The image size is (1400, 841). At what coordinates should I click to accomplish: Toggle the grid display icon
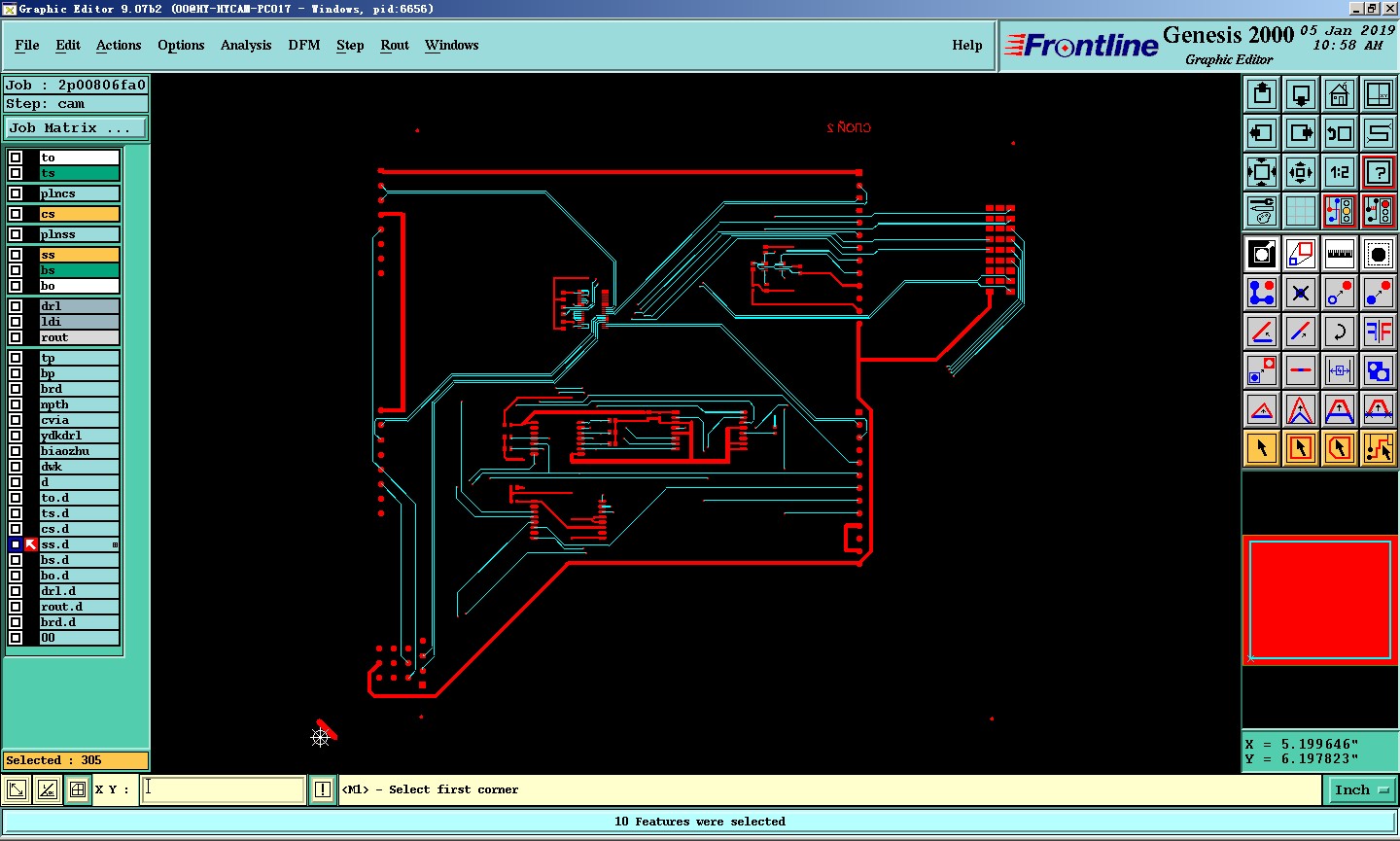point(1301,211)
